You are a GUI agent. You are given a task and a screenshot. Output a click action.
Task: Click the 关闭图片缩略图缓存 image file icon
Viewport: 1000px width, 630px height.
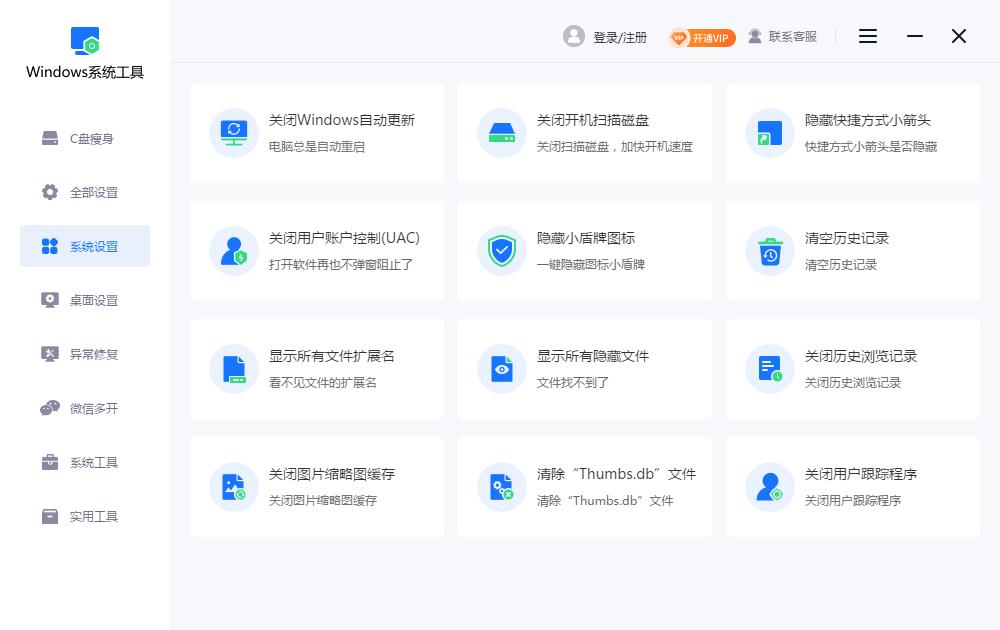click(x=234, y=487)
